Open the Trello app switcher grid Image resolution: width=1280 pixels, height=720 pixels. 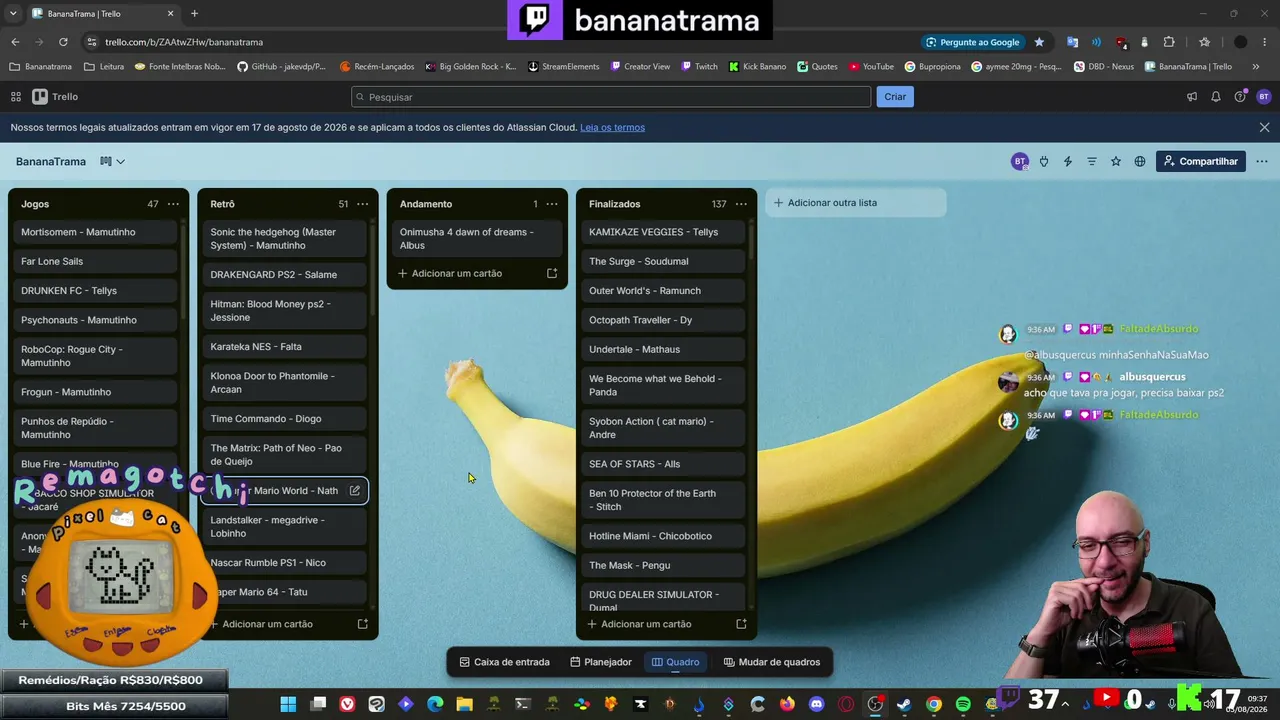point(16,97)
